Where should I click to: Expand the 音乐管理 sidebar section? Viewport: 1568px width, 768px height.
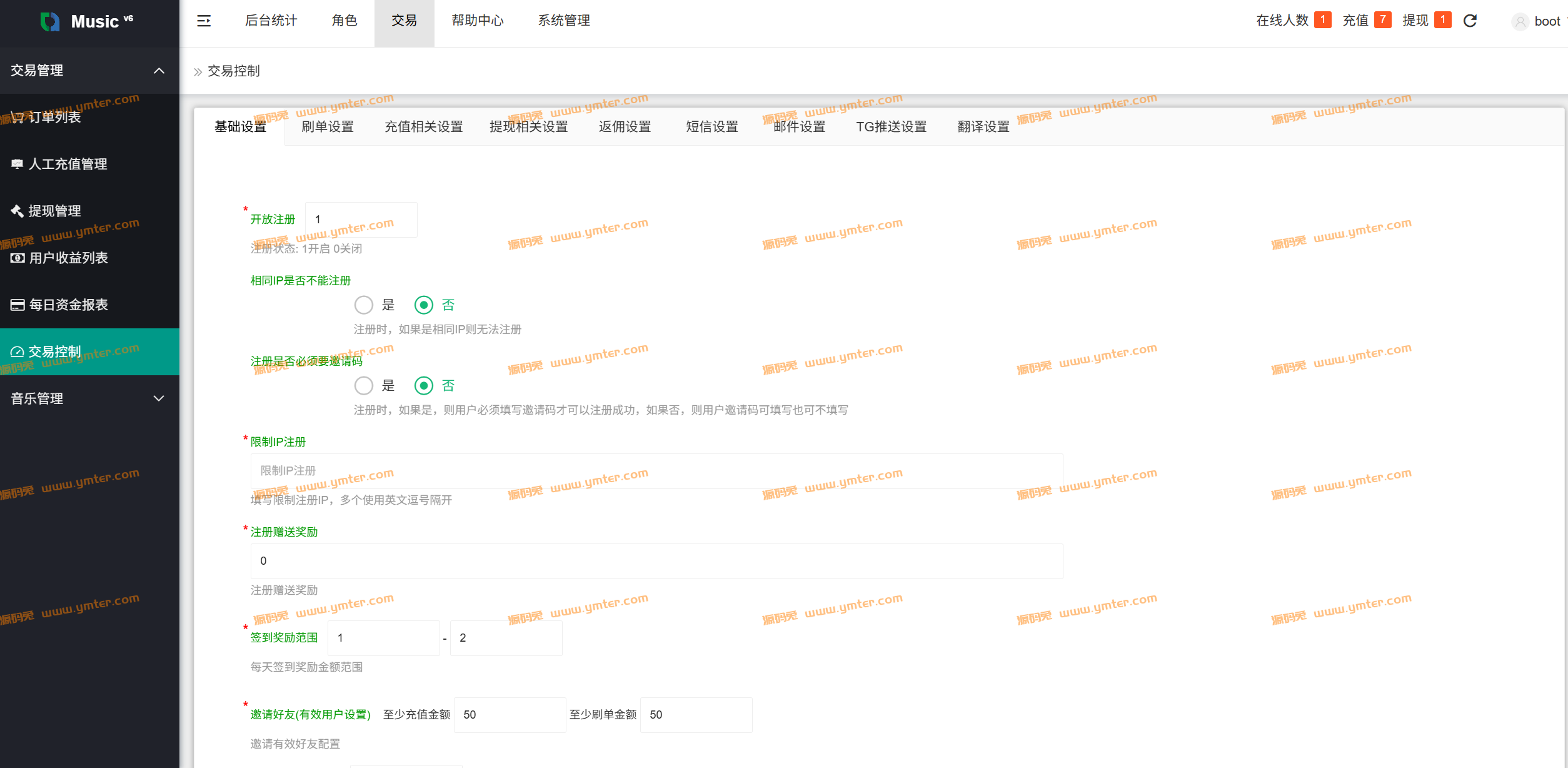pos(159,398)
